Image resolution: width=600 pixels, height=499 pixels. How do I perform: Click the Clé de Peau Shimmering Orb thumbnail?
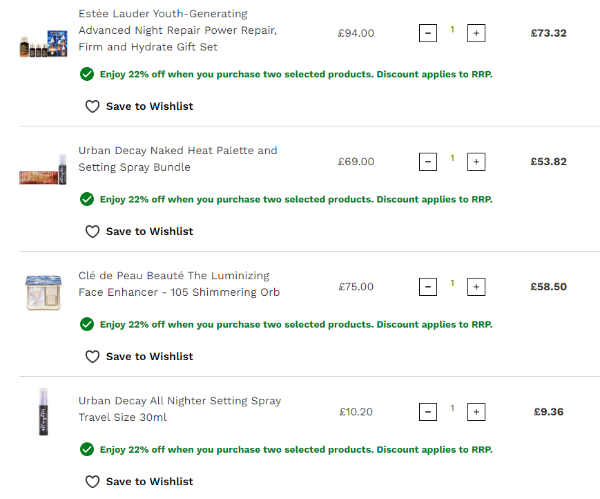tap(43, 292)
